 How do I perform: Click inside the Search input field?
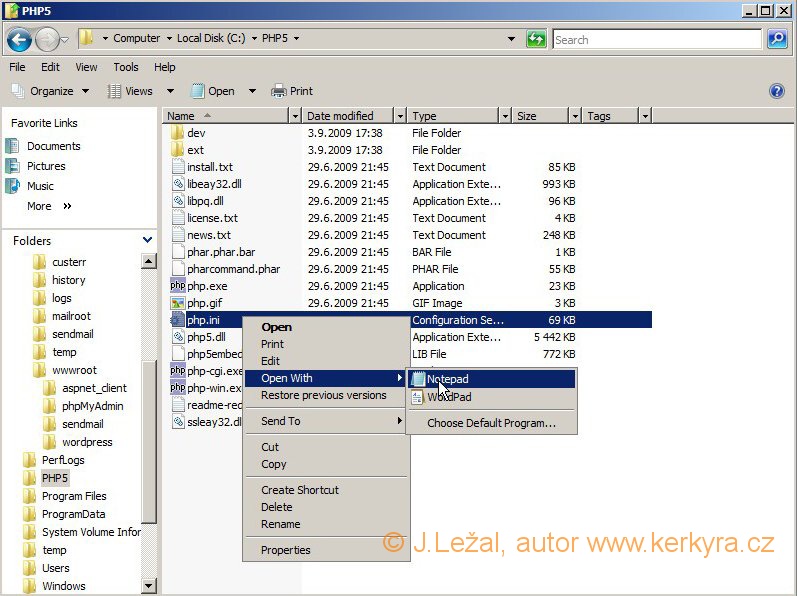click(657, 40)
